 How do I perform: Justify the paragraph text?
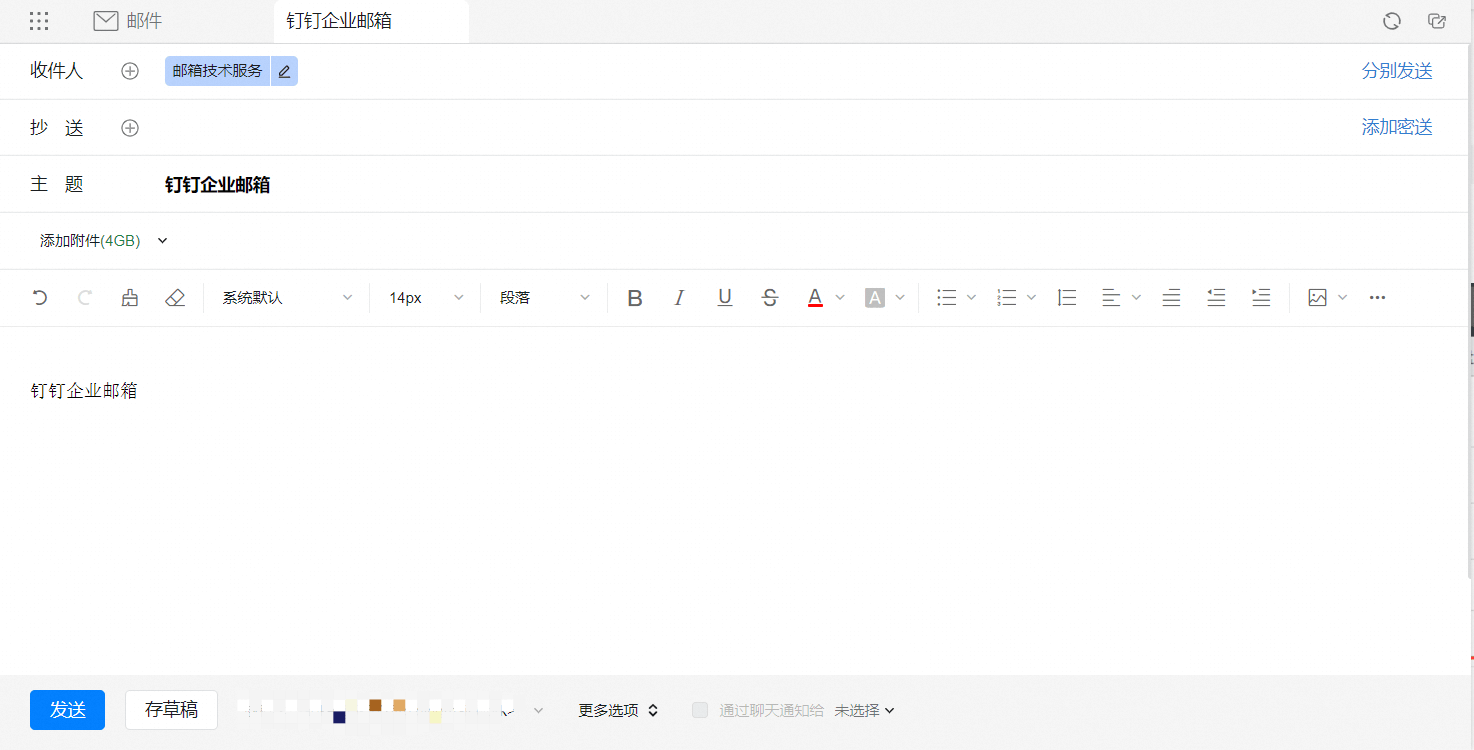click(x=1171, y=297)
